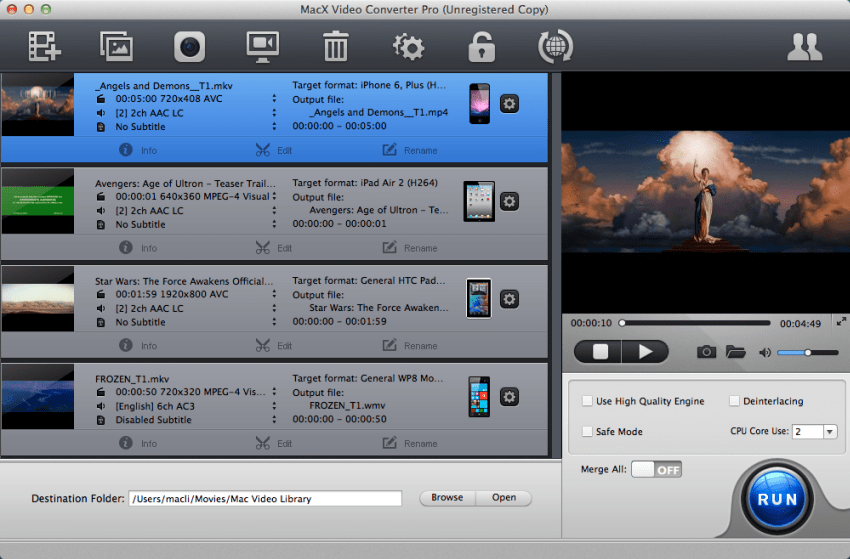Open audio track selector for Angels and Demons
Viewport: 850px width, 559px height.
[274, 113]
